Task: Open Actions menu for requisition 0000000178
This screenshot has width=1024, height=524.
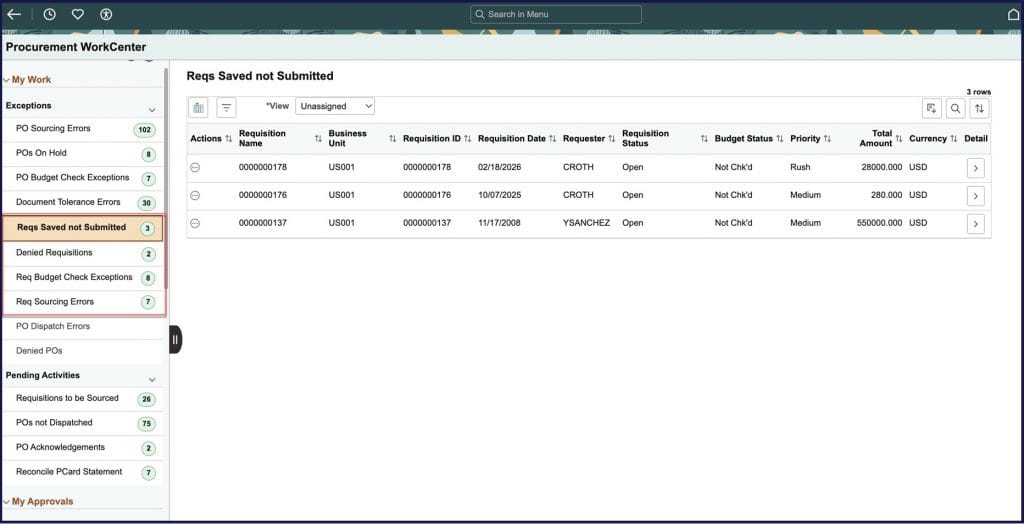Action: [195, 167]
